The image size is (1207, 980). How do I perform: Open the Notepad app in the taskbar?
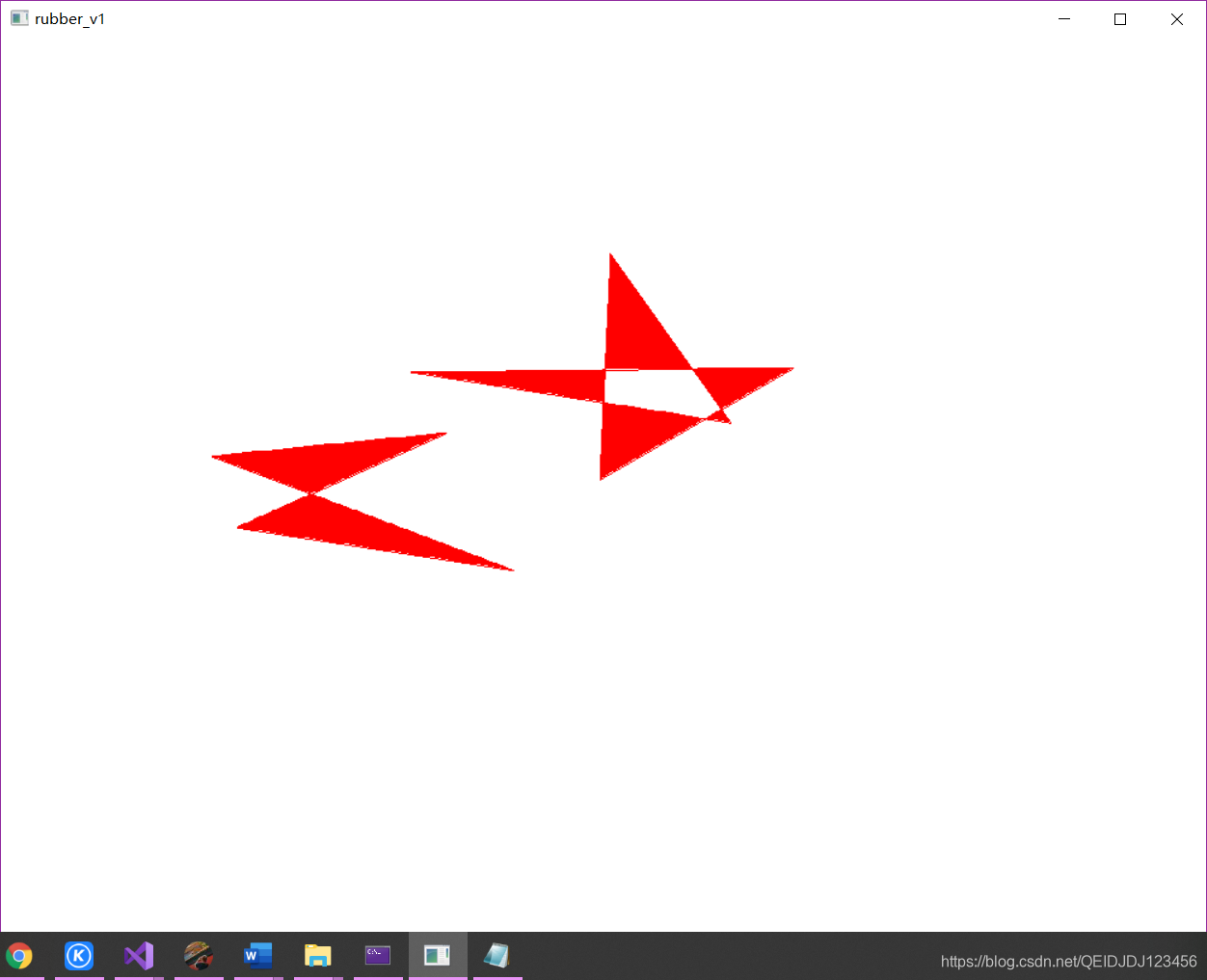[x=496, y=956]
